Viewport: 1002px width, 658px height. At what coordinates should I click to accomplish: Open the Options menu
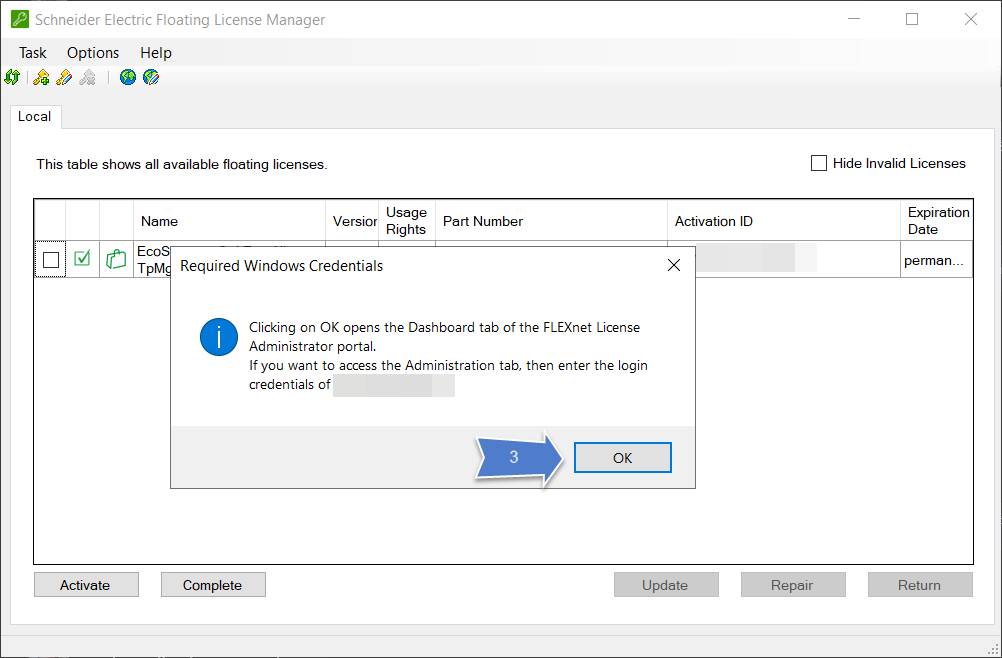(x=93, y=52)
